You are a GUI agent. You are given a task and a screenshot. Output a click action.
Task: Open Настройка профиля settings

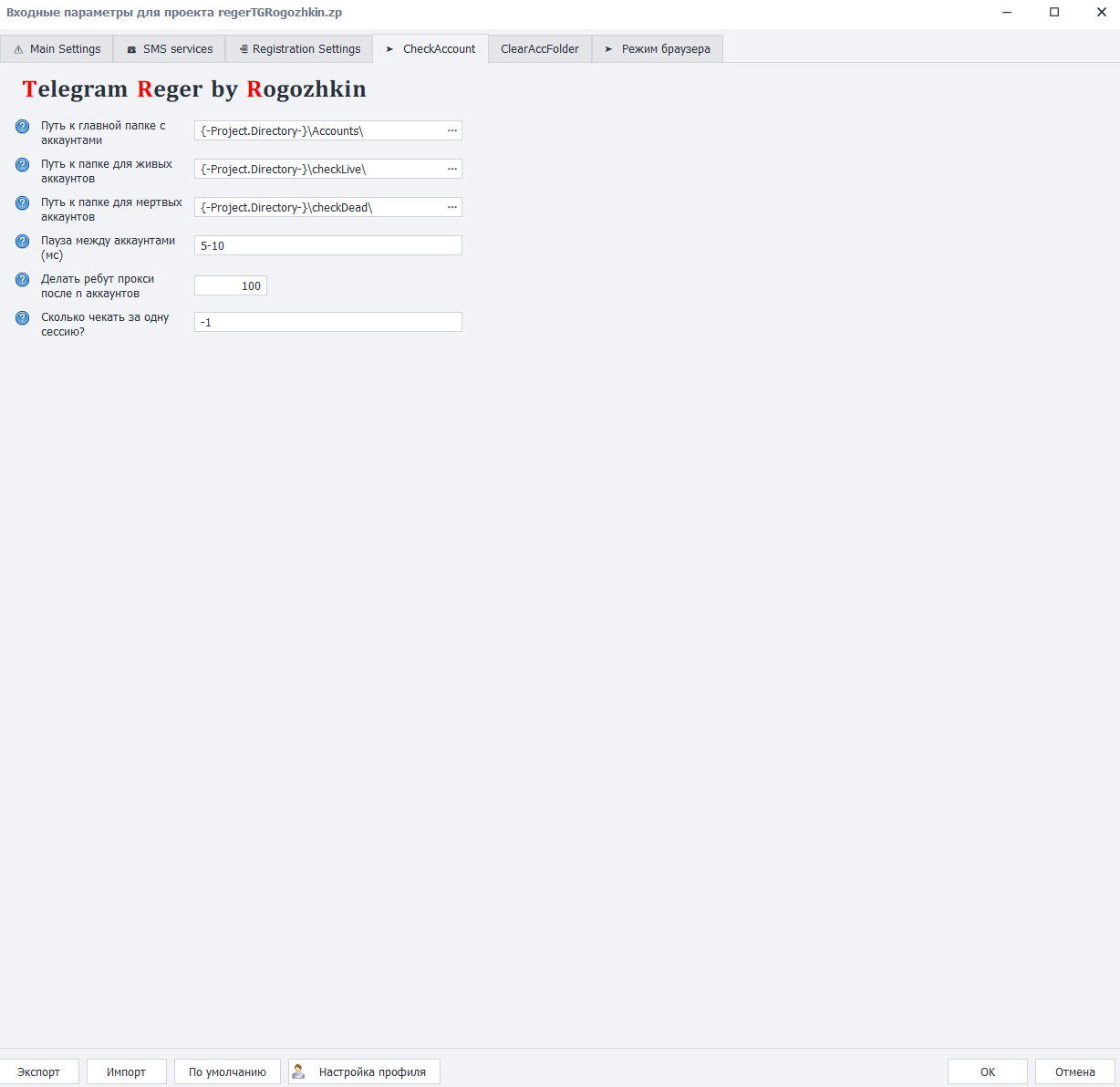tap(364, 1071)
